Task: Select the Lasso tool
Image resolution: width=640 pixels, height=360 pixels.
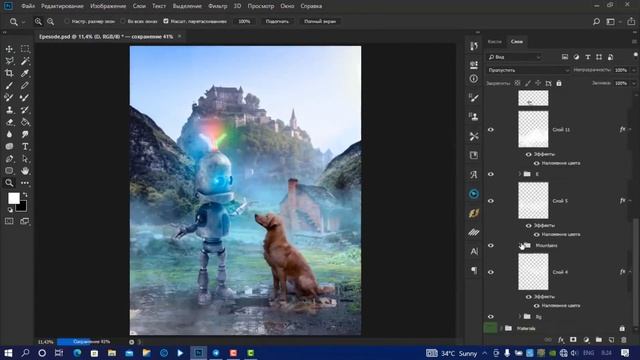Action: [x=9, y=61]
